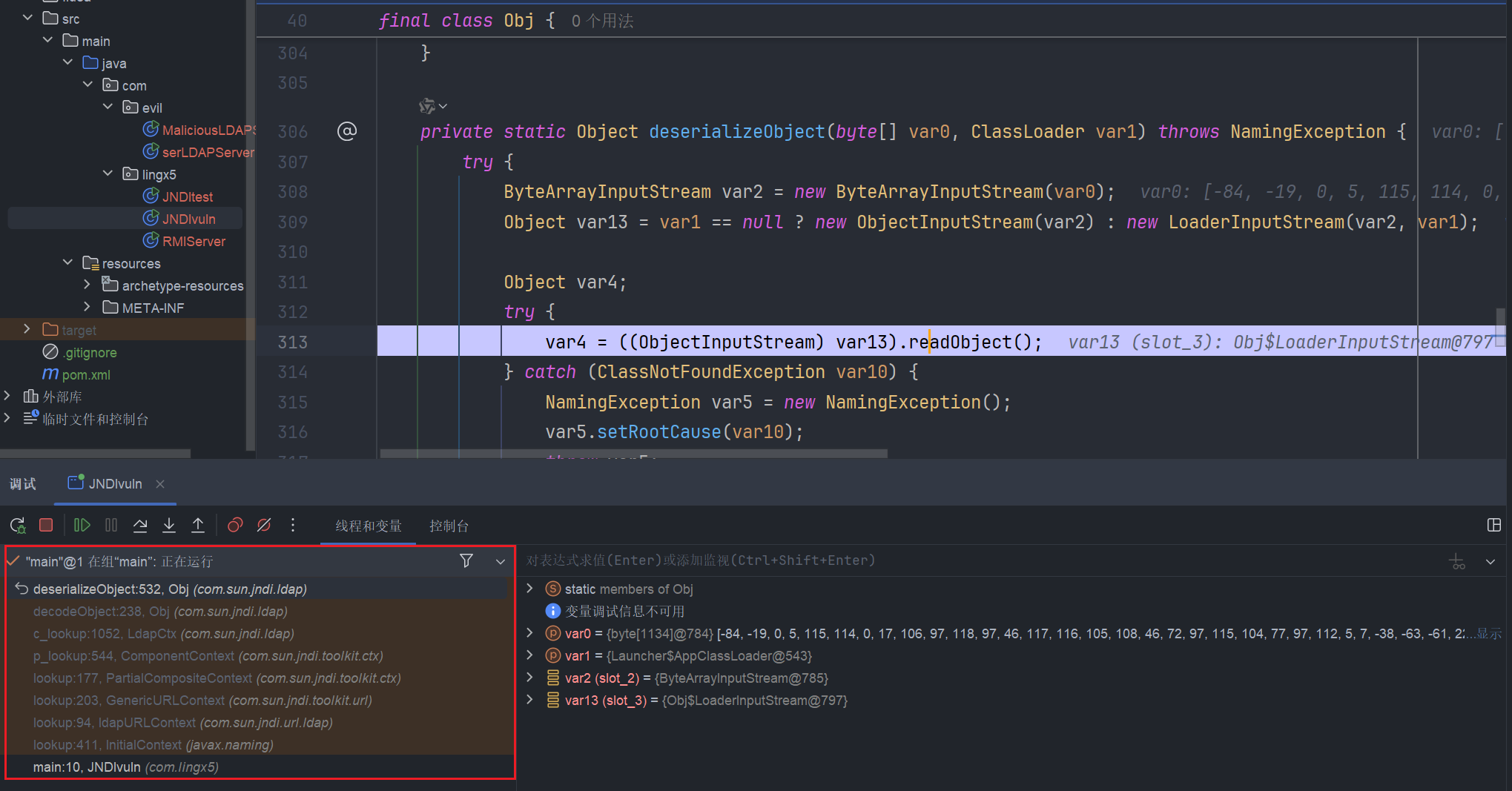The height and width of the screenshot is (791, 1512).
Task: Collapse the lingx5 package
Action: coord(108,173)
